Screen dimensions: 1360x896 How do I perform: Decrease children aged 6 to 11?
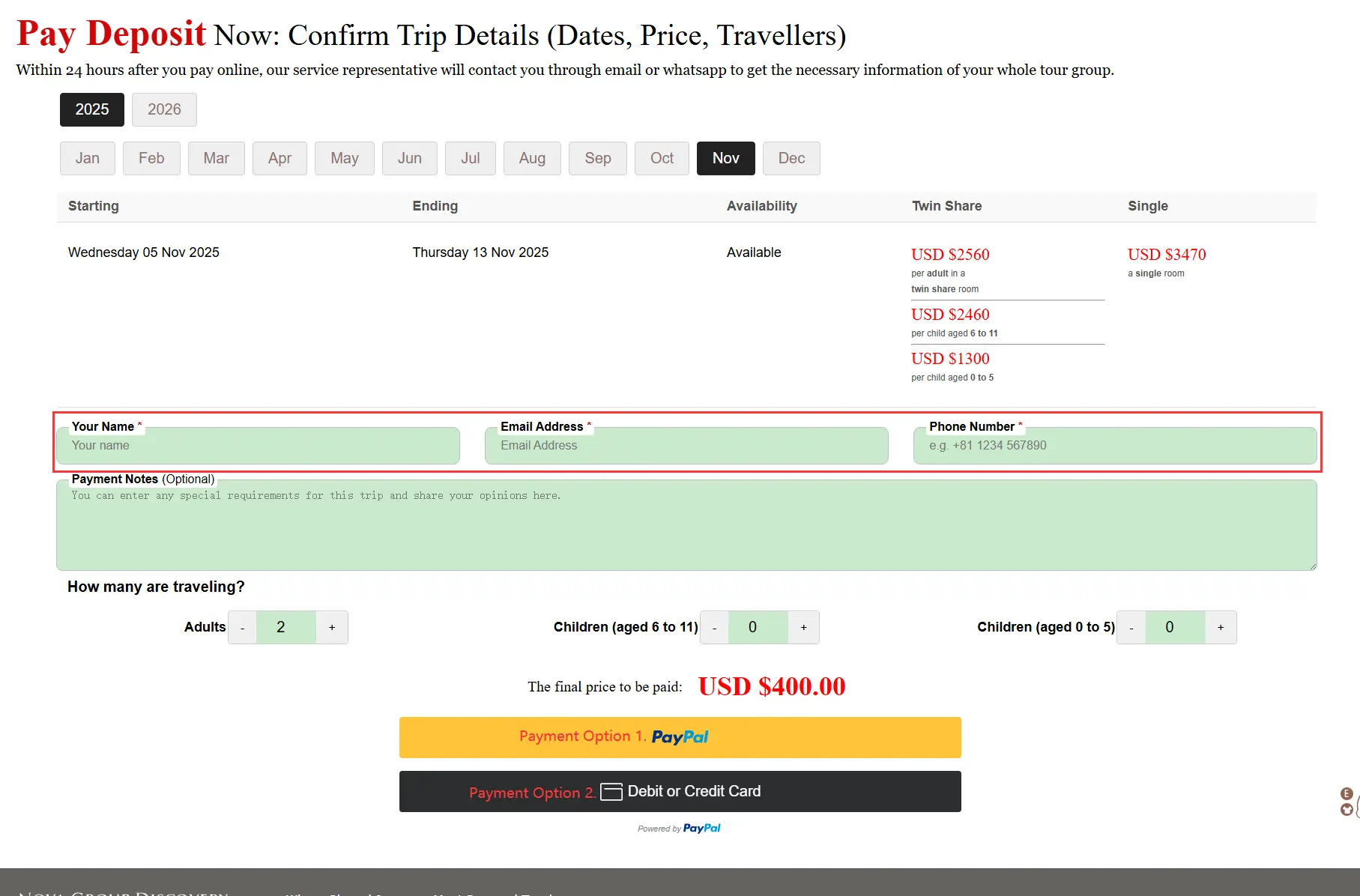point(714,627)
